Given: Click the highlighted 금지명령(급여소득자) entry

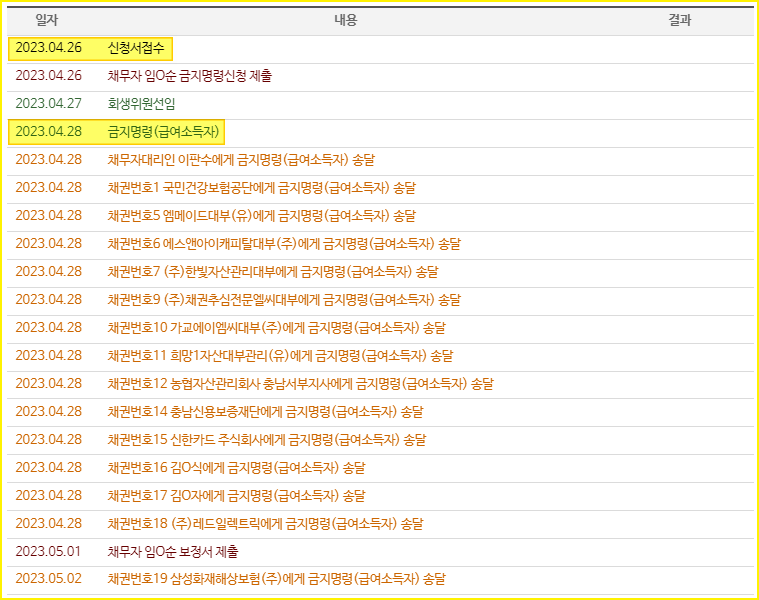Looking at the screenshot, I should coord(163,132).
